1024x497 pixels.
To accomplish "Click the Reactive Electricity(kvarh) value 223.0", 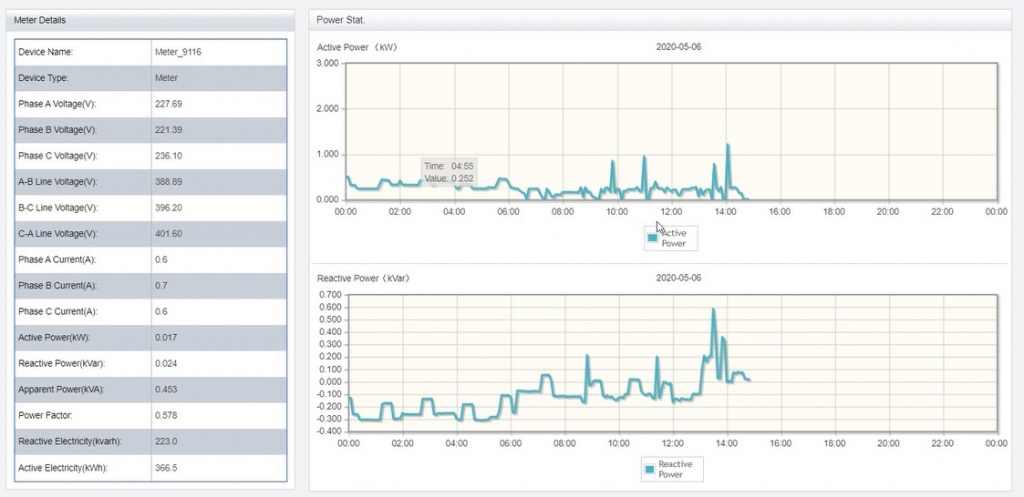I will (x=167, y=441).
